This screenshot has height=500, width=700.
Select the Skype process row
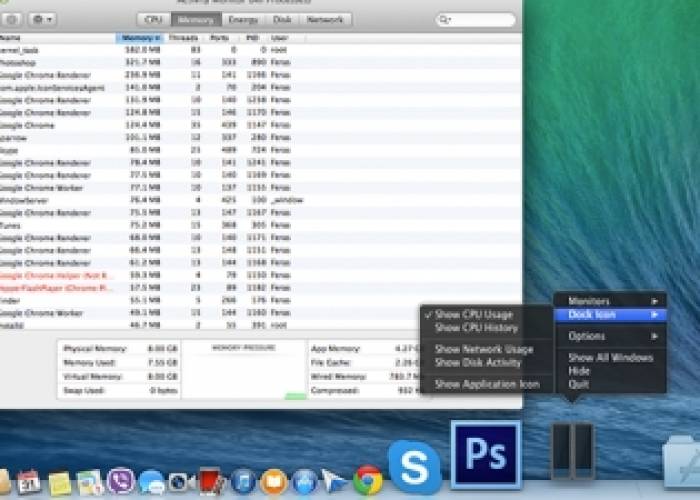261,150
